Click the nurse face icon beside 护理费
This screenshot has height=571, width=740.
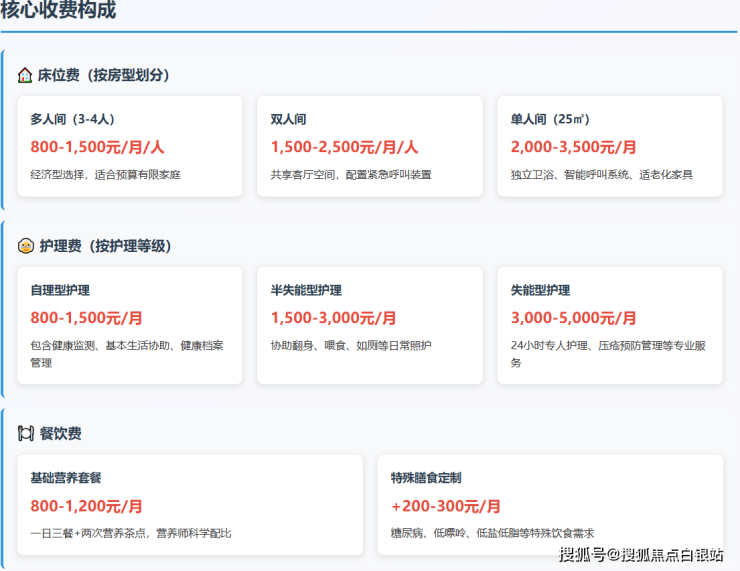[x=25, y=246]
